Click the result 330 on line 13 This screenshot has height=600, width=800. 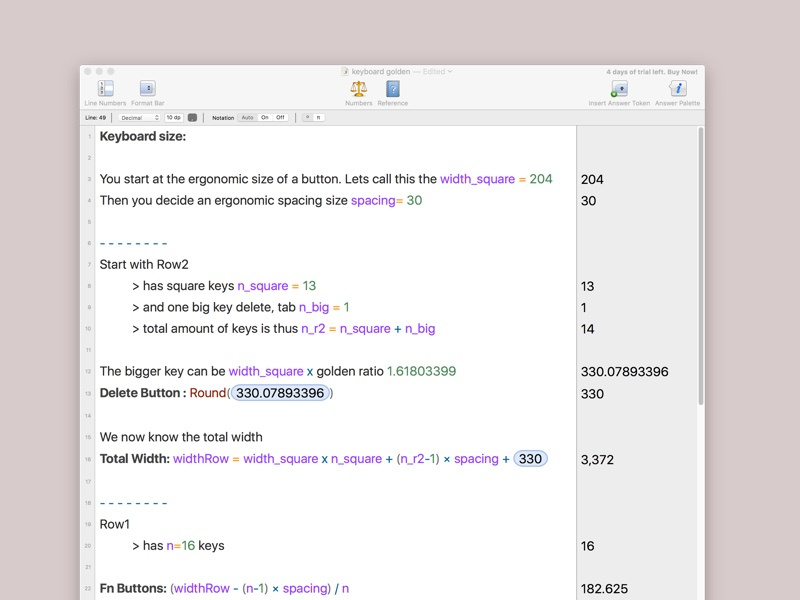(592, 394)
